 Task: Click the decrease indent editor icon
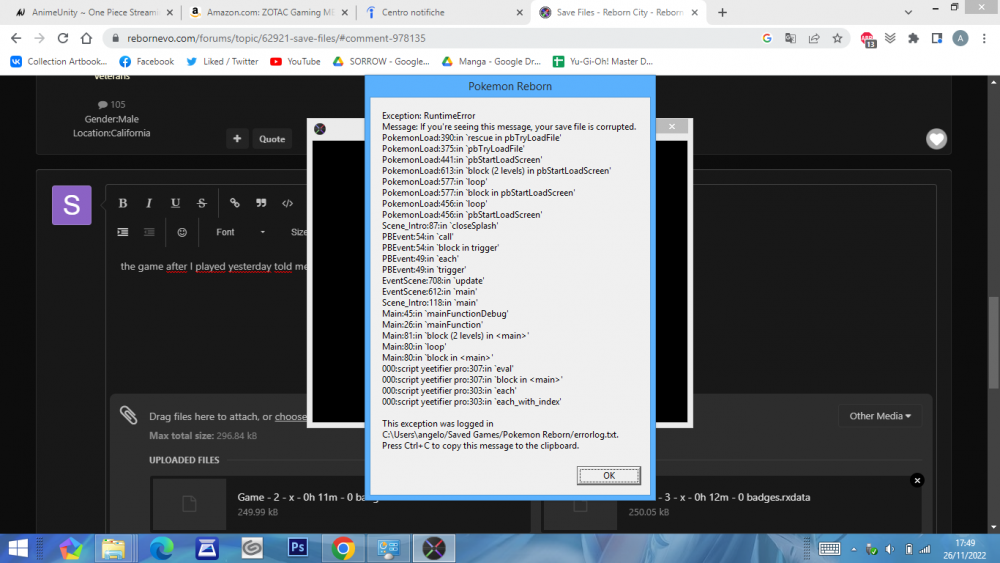pos(149,232)
